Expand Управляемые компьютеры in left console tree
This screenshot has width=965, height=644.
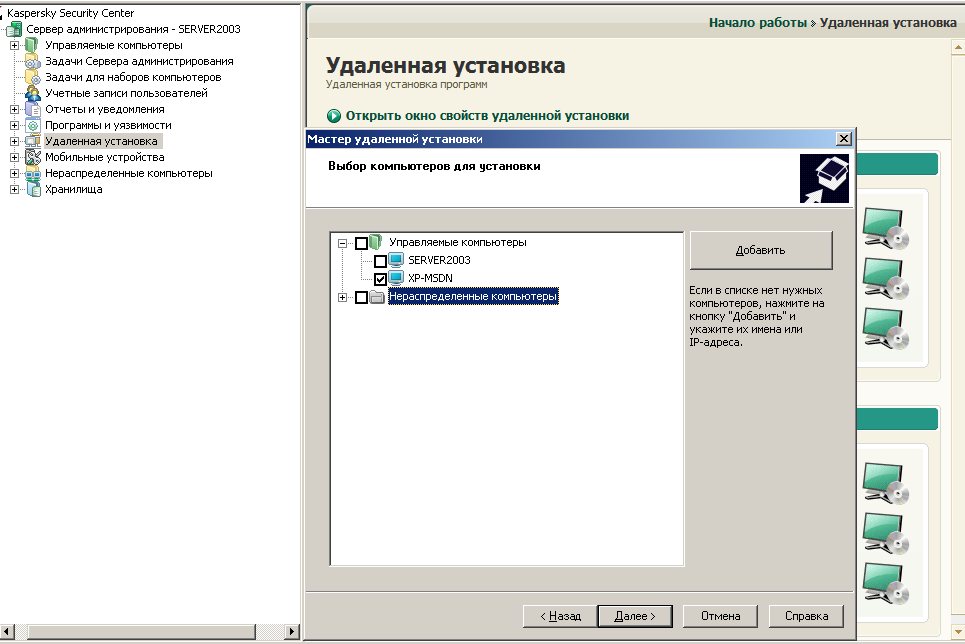click(14, 45)
